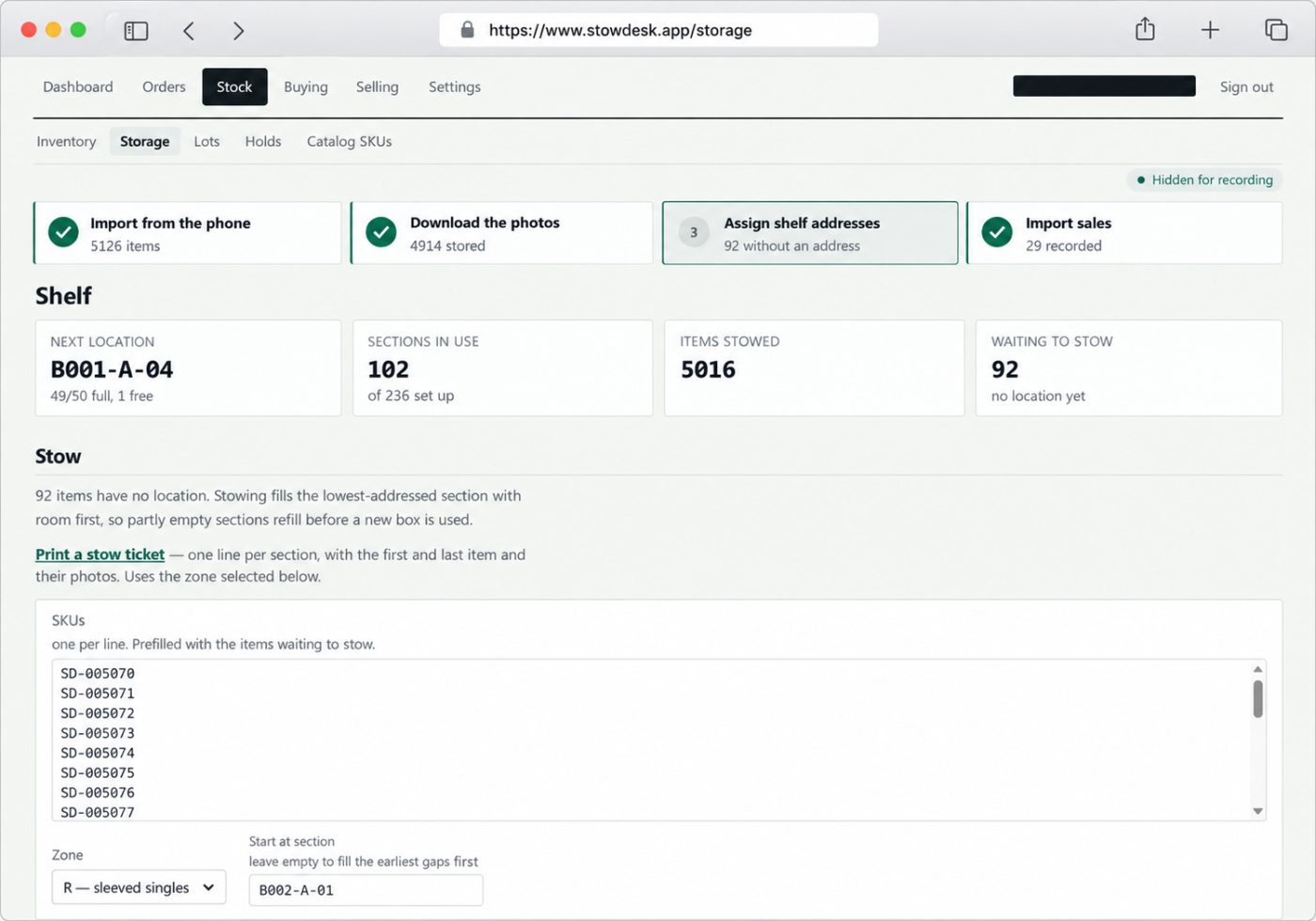This screenshot has height=921, width=1316.
Task: Click the Start at section input field
Action: coord(366,890)
